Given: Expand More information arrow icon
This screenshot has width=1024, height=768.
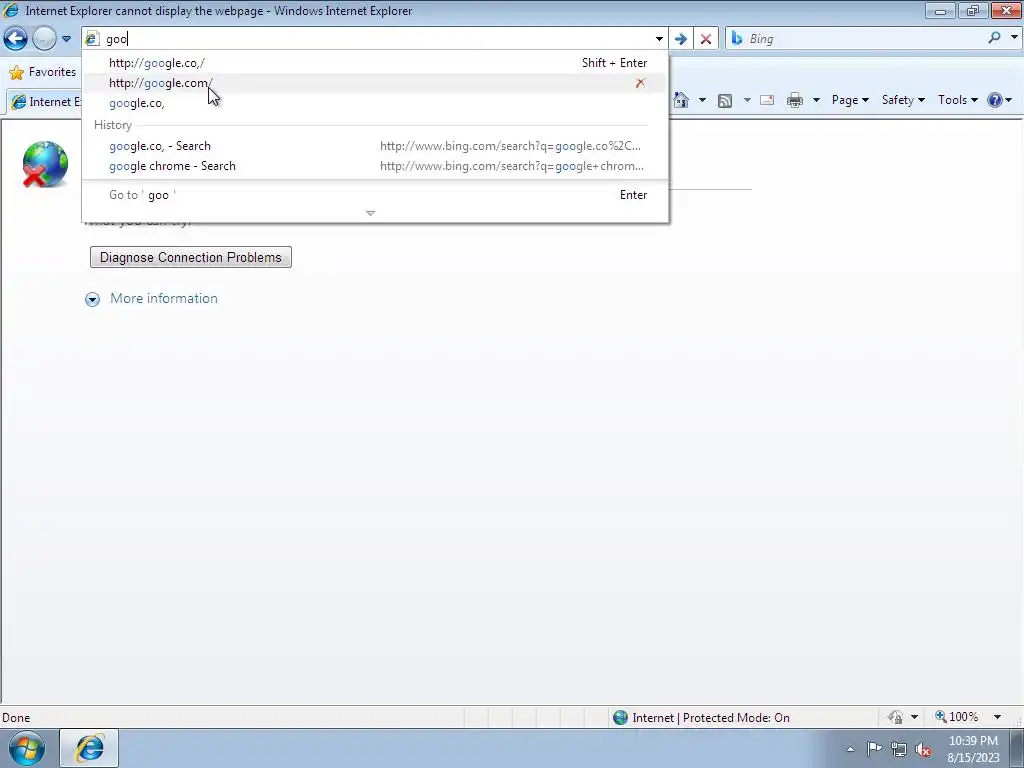Looking at the screenshot, I should tap(92, 299).
